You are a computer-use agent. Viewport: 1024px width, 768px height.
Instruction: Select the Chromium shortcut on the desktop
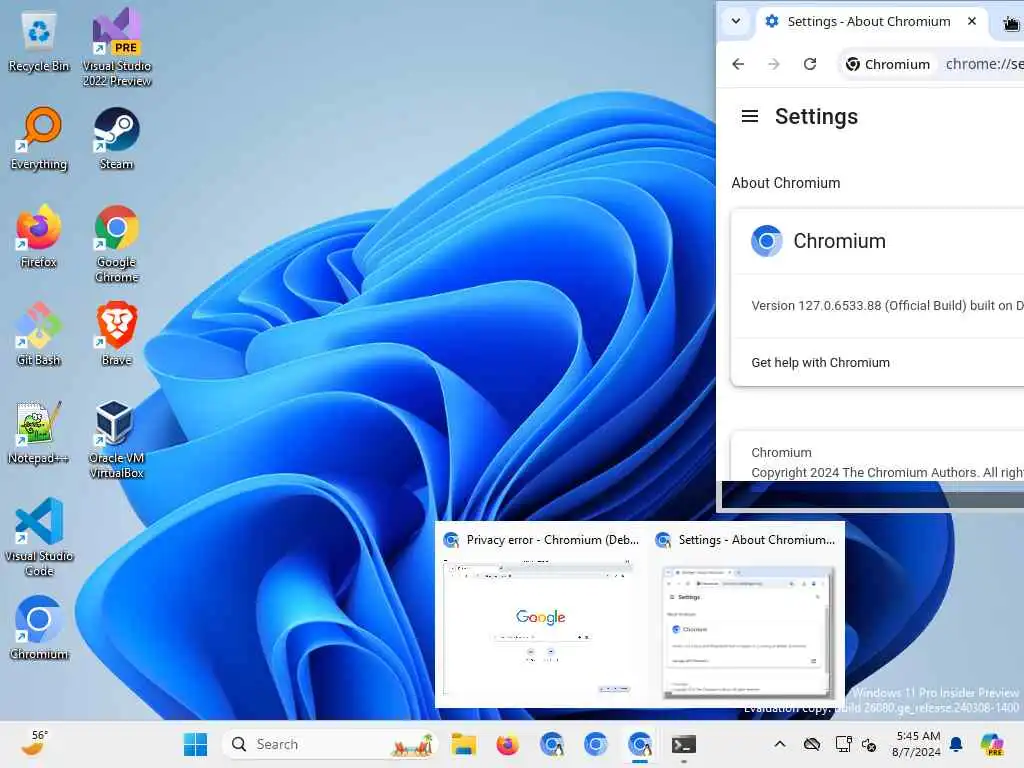(39, 628)
